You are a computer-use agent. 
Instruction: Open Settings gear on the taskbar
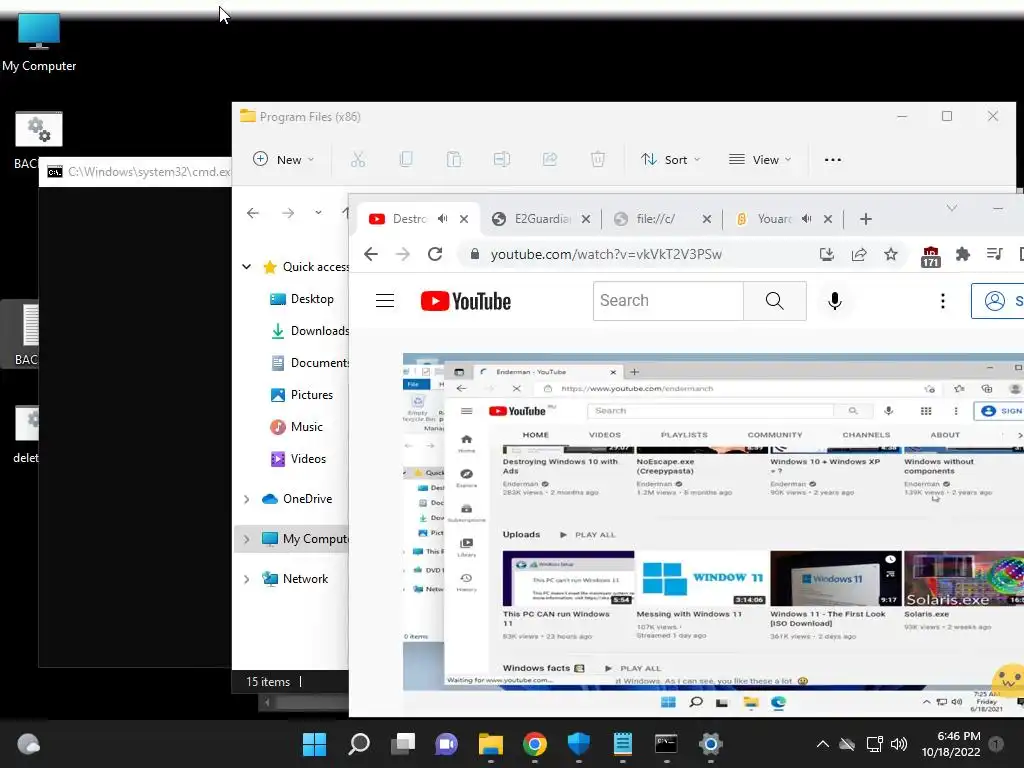711,744
